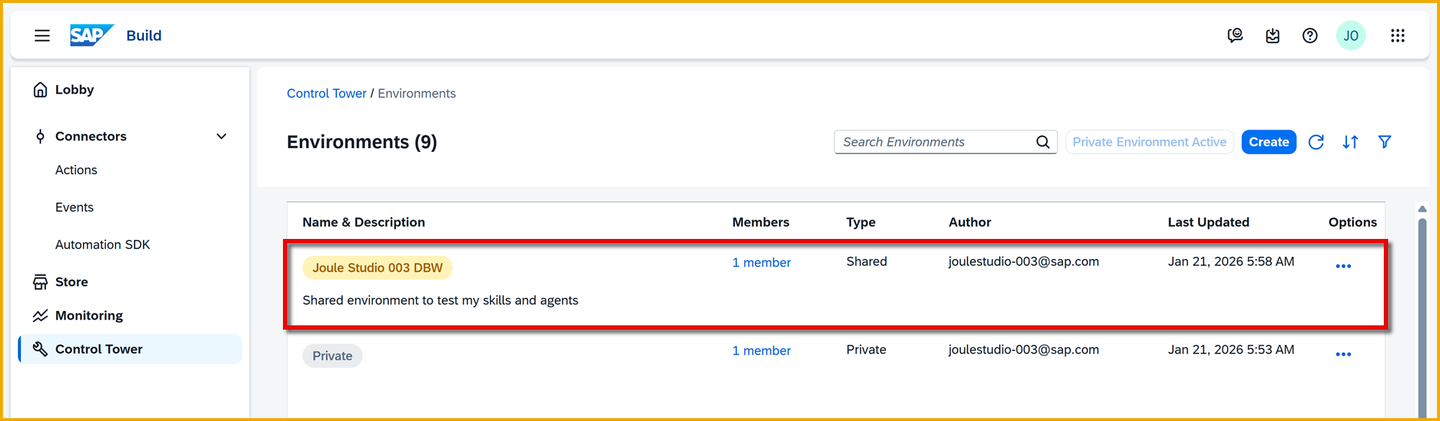
Task: Click author email in the Shared row
Action: tap(1024, 262)
